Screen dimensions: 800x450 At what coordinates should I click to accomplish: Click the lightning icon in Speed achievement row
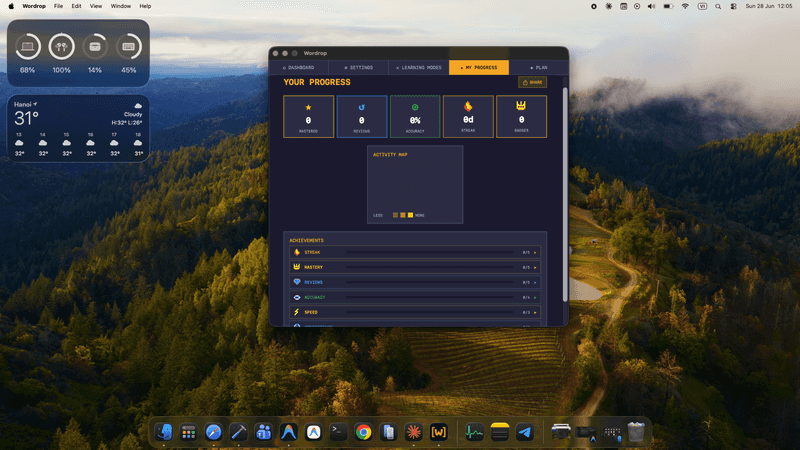coord(296,312)
